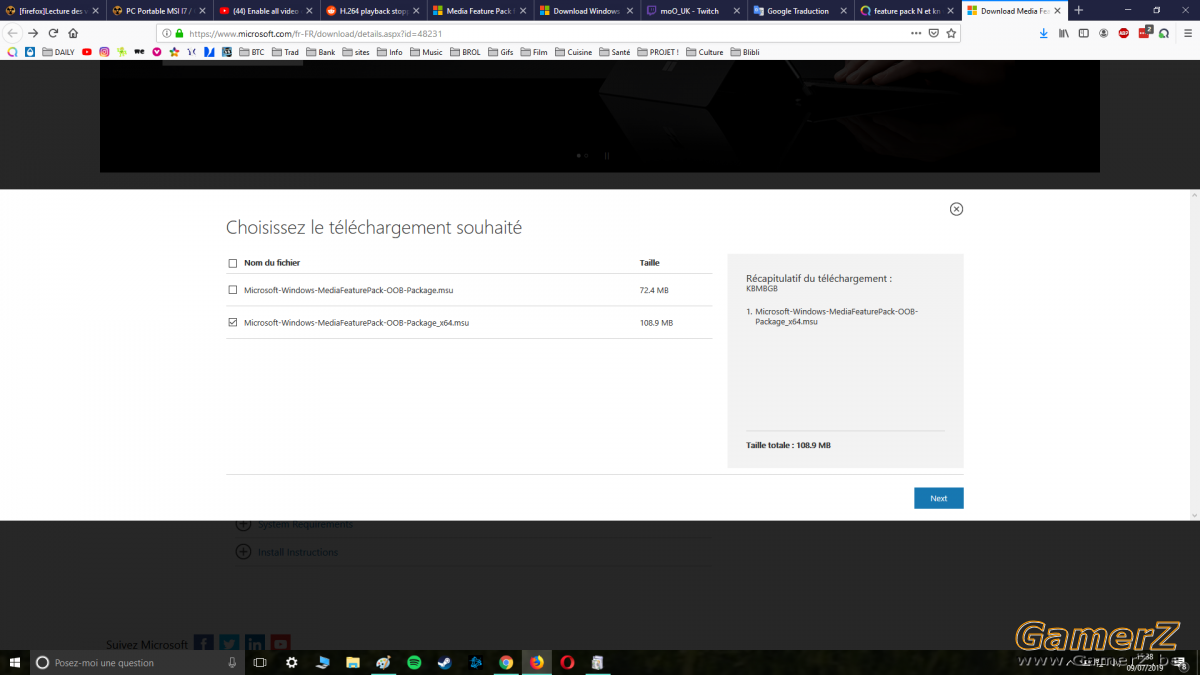Switch to the PC Portable MSI tab
The height and width of the screenshot is (675, 1200).
(x=159, y=11)
